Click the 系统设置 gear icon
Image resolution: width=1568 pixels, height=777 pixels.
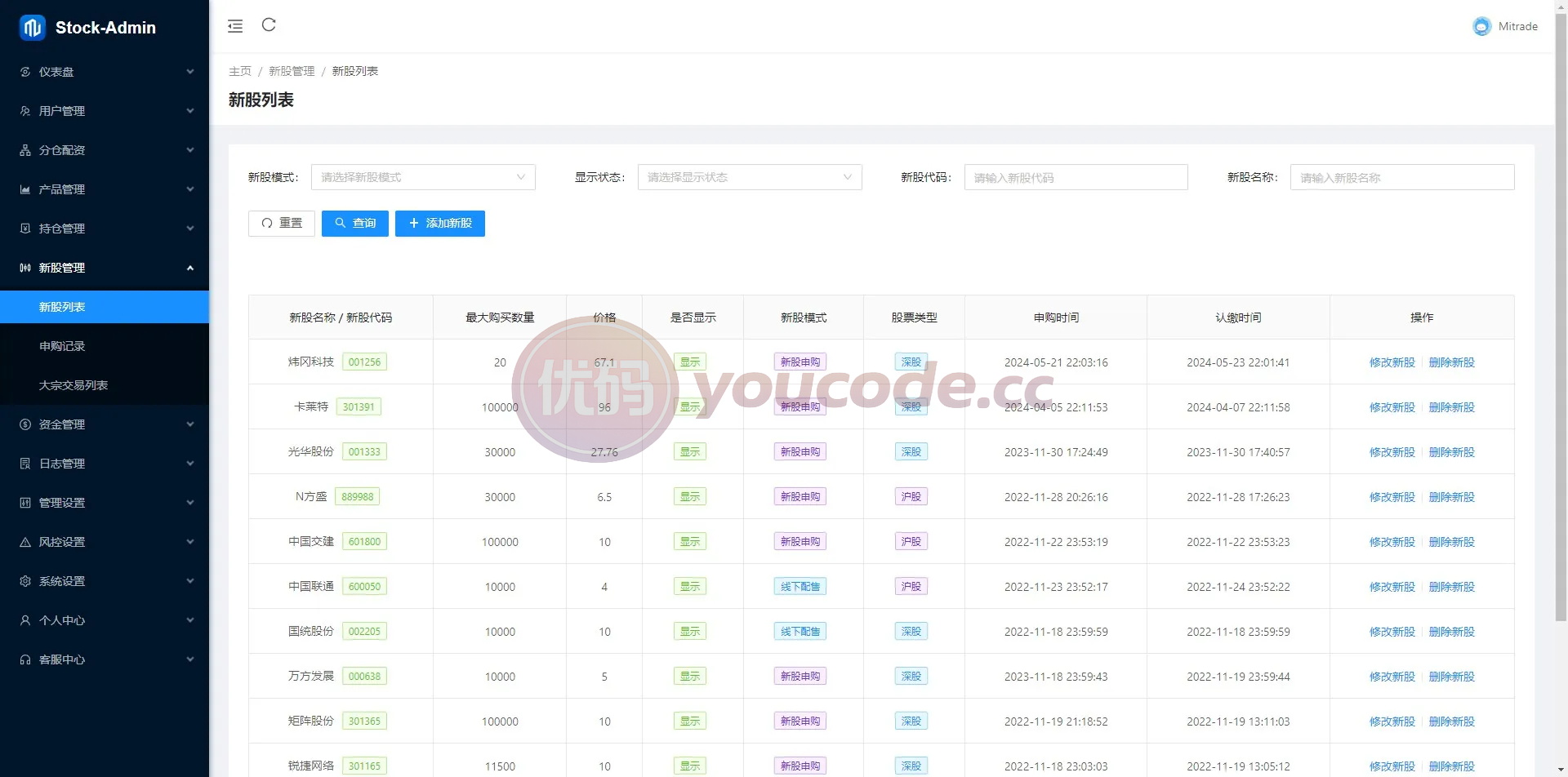pos(25,581)
